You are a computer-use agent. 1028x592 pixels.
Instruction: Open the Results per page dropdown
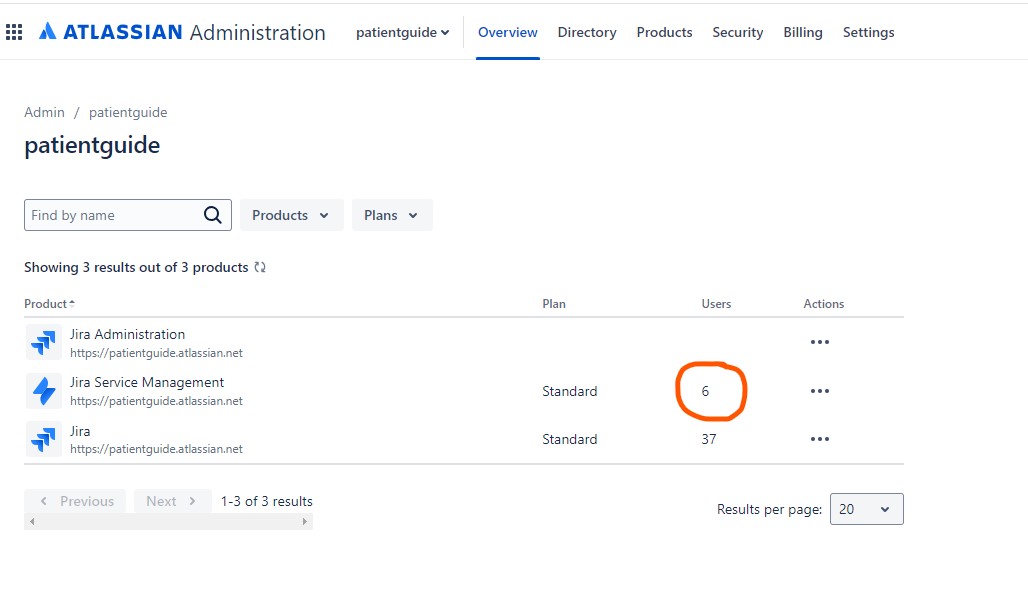click(866, 509)
